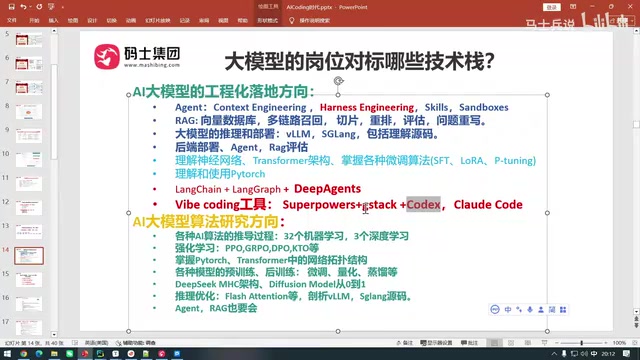The width and height of the screenshot is (640, 360).
Task: Click the zoom out minus button
Action: pos(556,343)
